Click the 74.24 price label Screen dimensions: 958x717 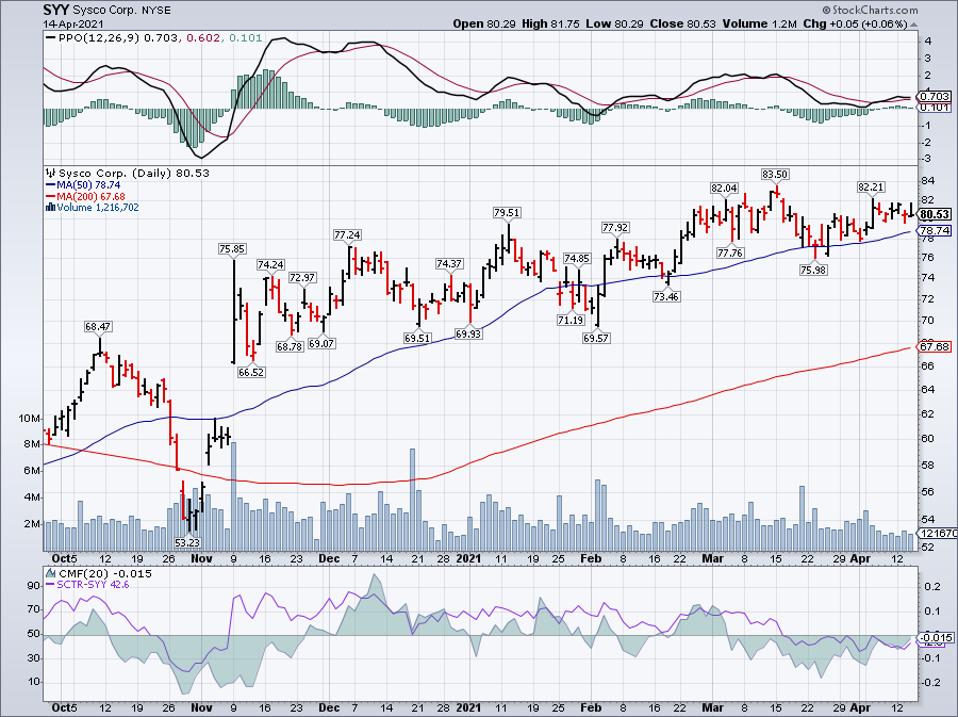271,264
